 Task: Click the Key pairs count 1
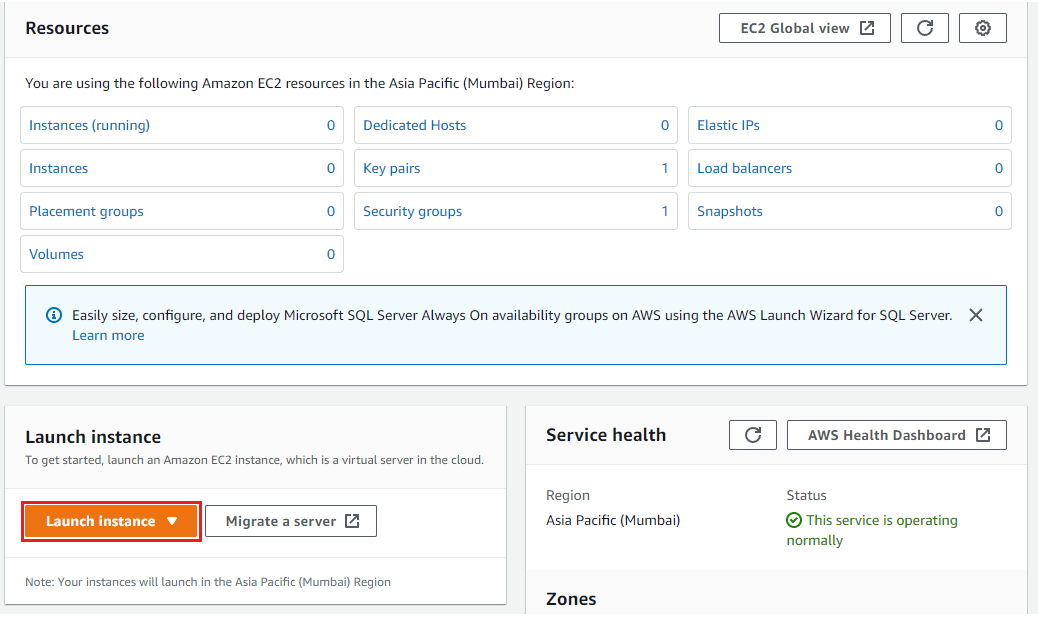click(665, 168)
